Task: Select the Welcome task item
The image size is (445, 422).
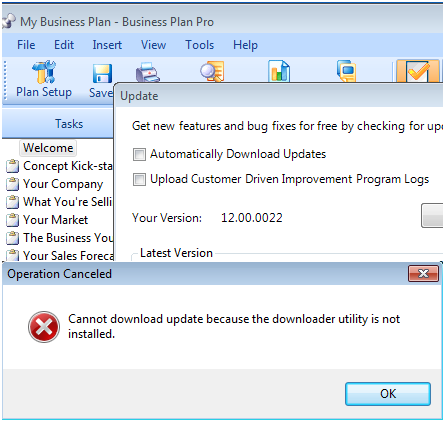Action: pos(48,148)
